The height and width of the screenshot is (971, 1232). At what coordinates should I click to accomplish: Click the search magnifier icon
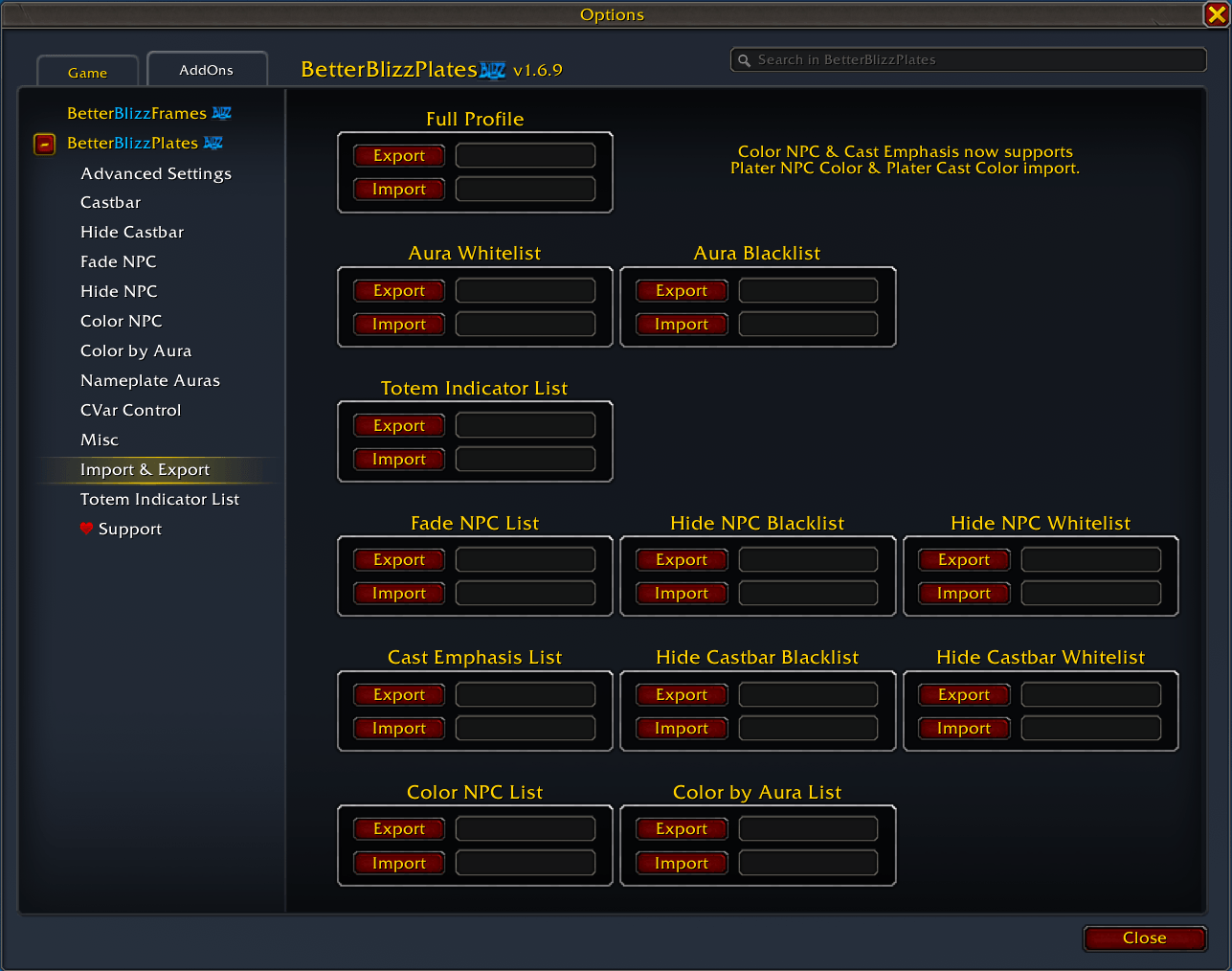point(744,60)
